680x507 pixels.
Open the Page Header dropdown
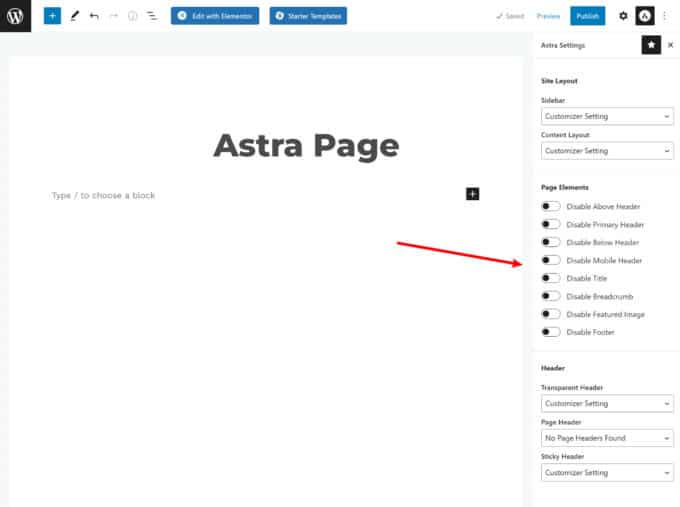(x=607, y=438)
